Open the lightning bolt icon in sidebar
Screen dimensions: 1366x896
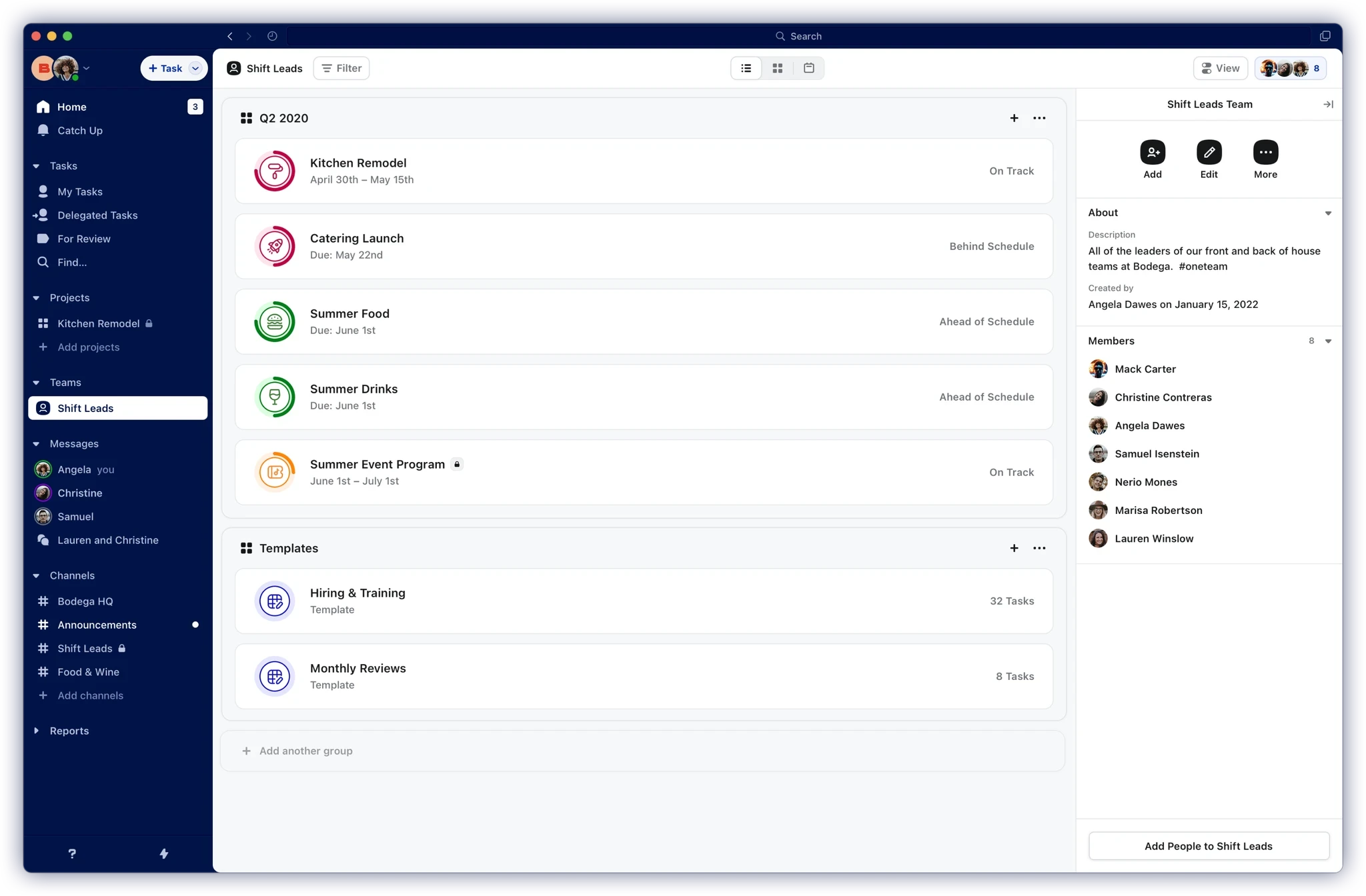pyautogui.click(x=163, y=853)
